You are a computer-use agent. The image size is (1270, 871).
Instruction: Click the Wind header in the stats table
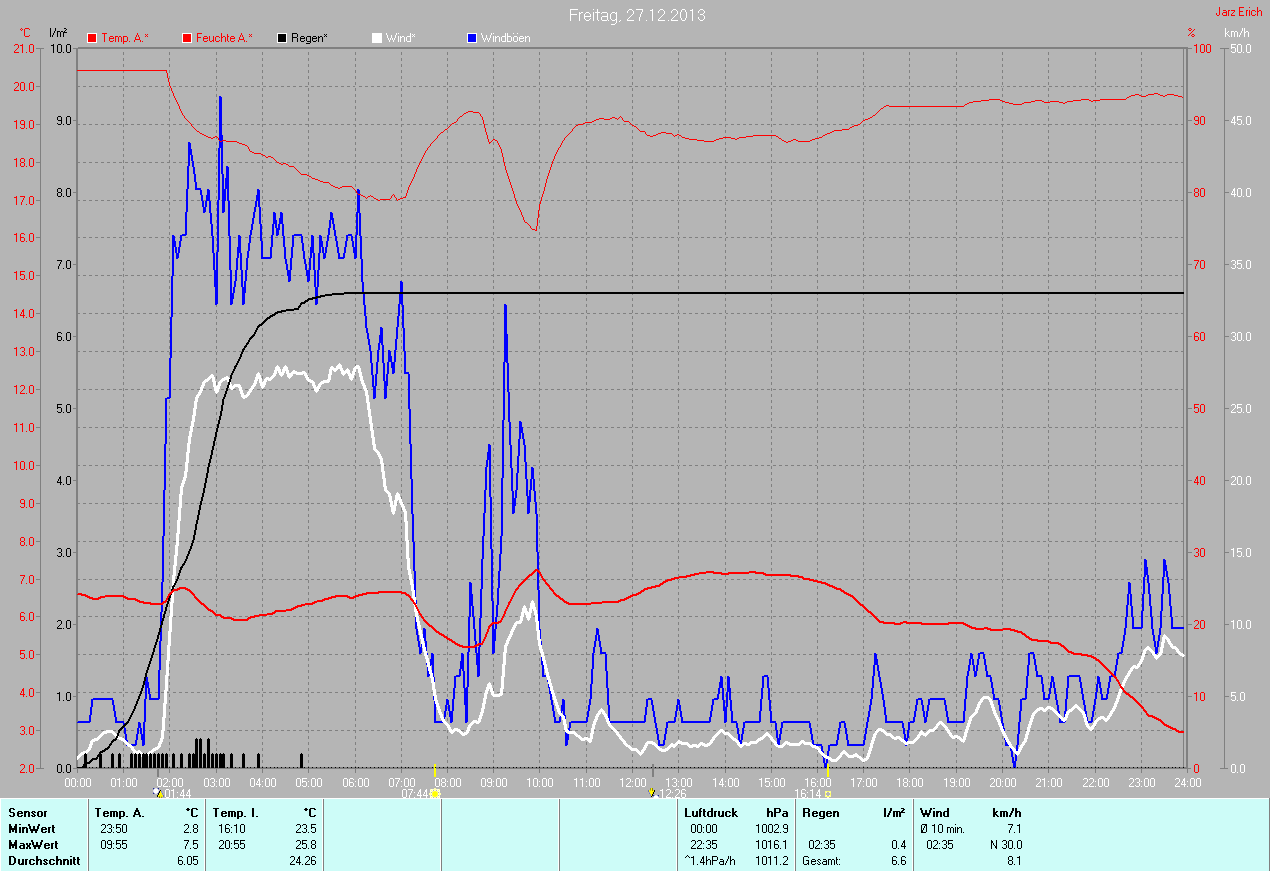[x=935, y=813]
